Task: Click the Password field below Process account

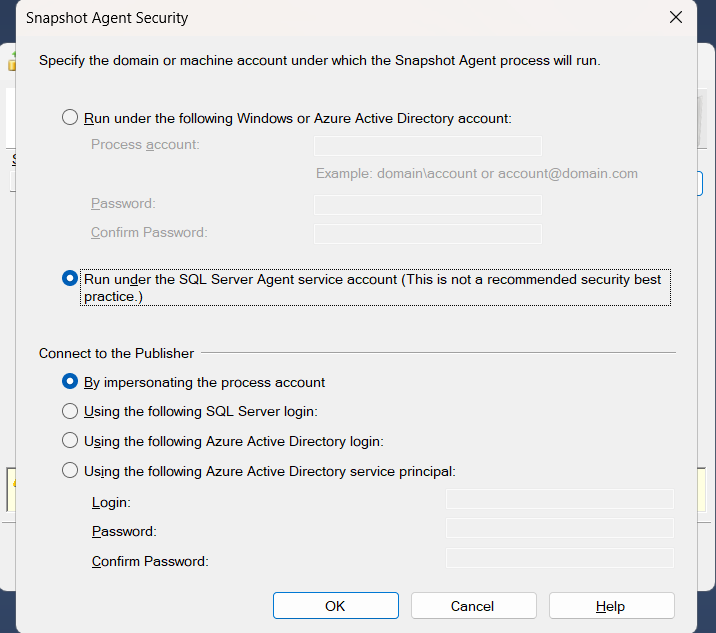Action: point(427,205)
